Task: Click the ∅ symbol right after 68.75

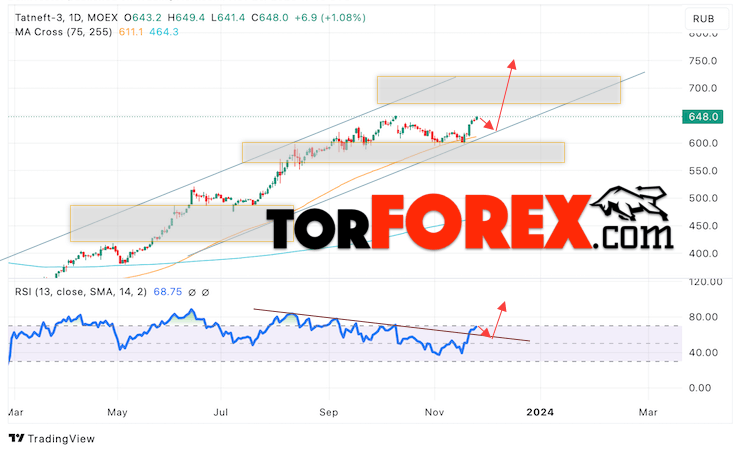Action: [x=192, y=292]
